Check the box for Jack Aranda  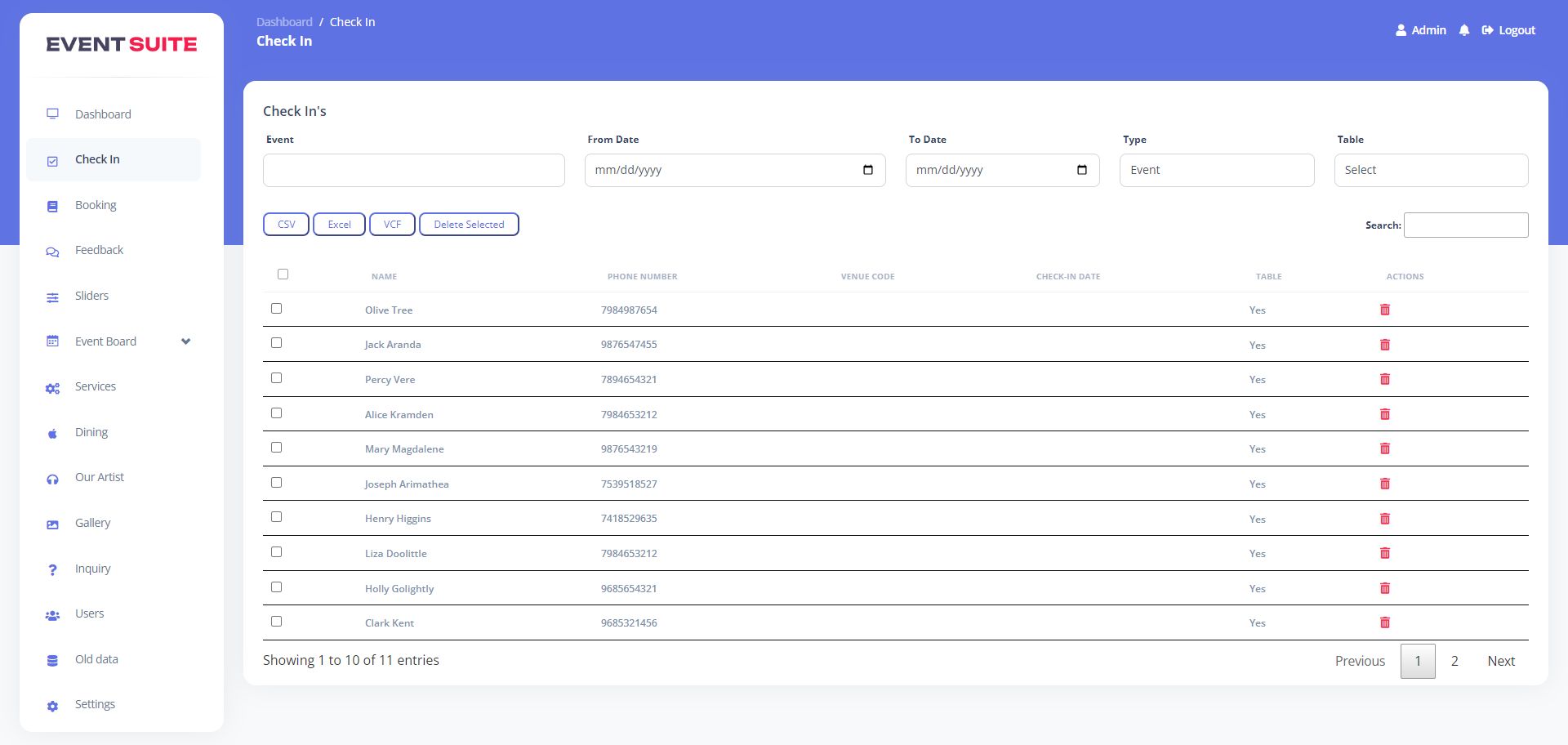[276, 343]
